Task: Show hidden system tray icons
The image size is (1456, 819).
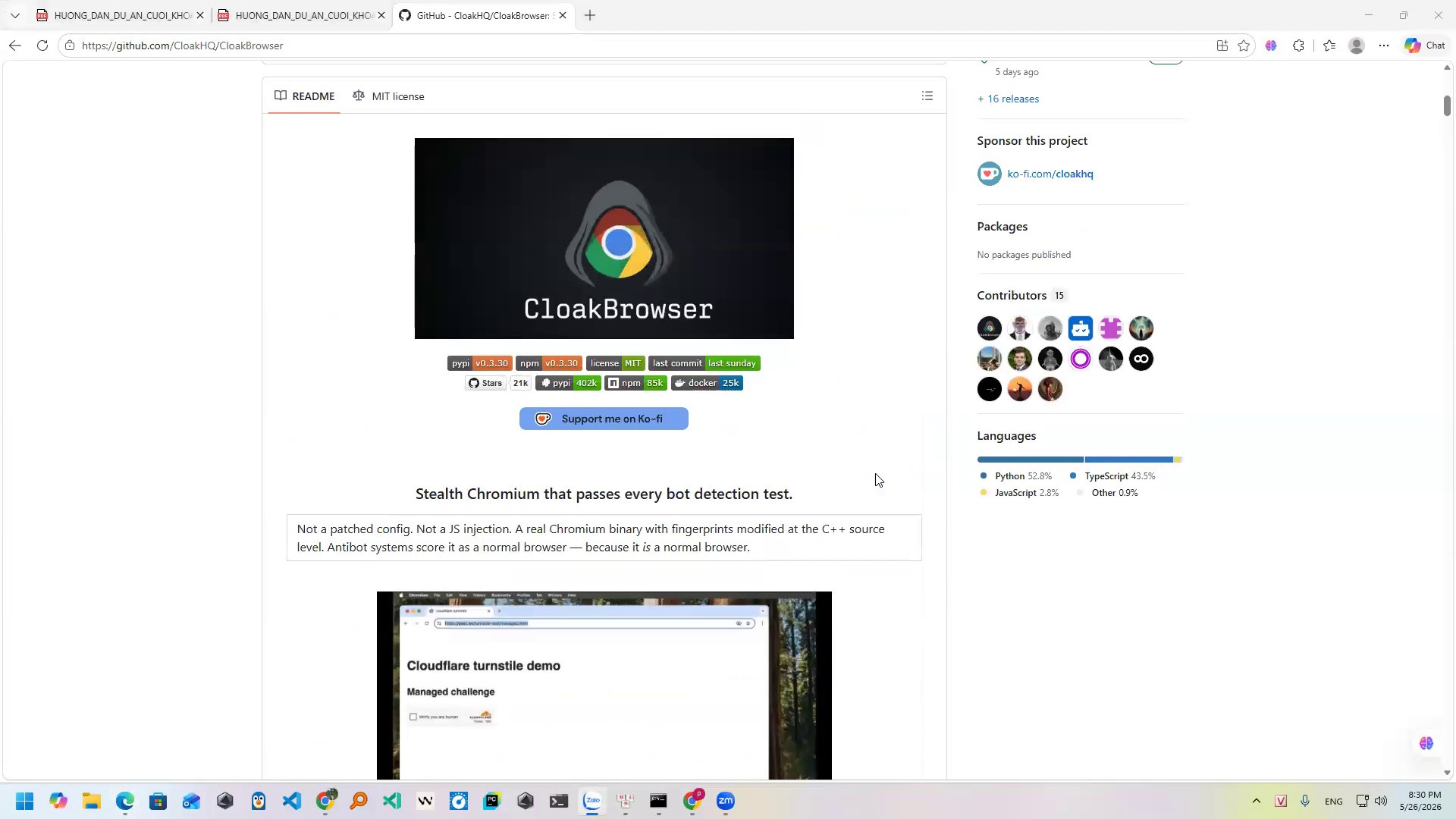Action: coord(1257,801)
